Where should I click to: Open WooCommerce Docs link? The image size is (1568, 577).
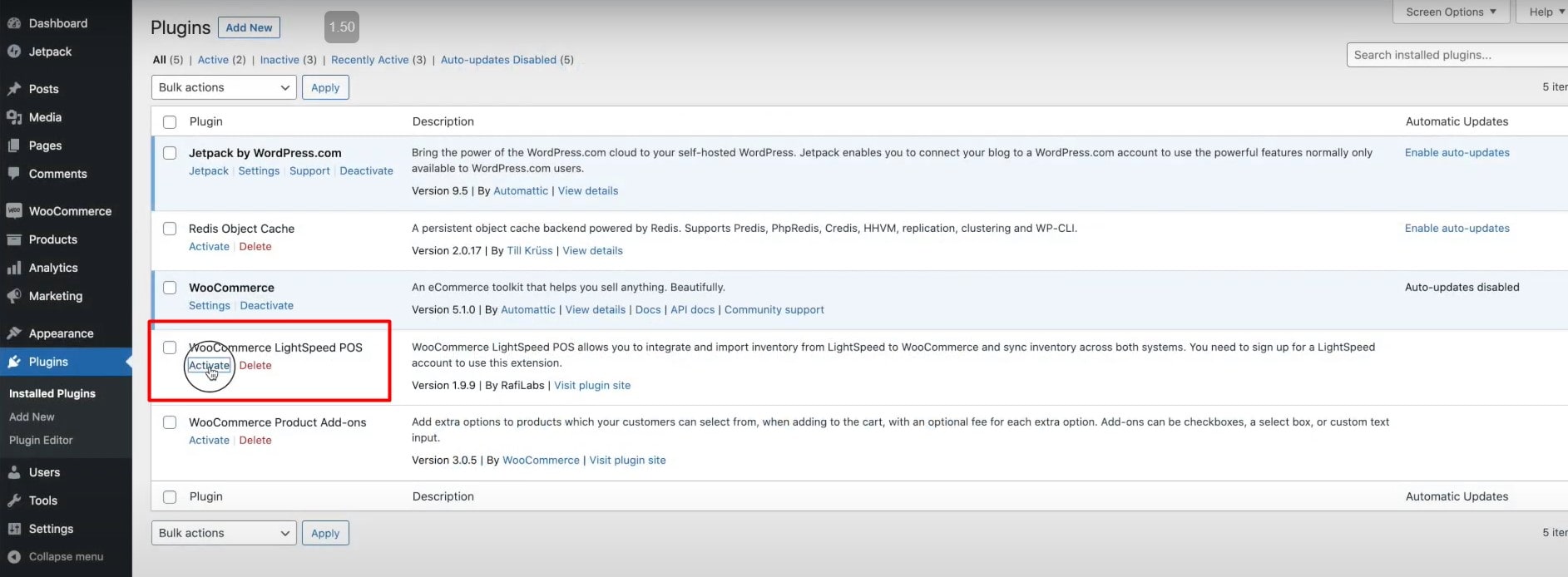point(648,310)
